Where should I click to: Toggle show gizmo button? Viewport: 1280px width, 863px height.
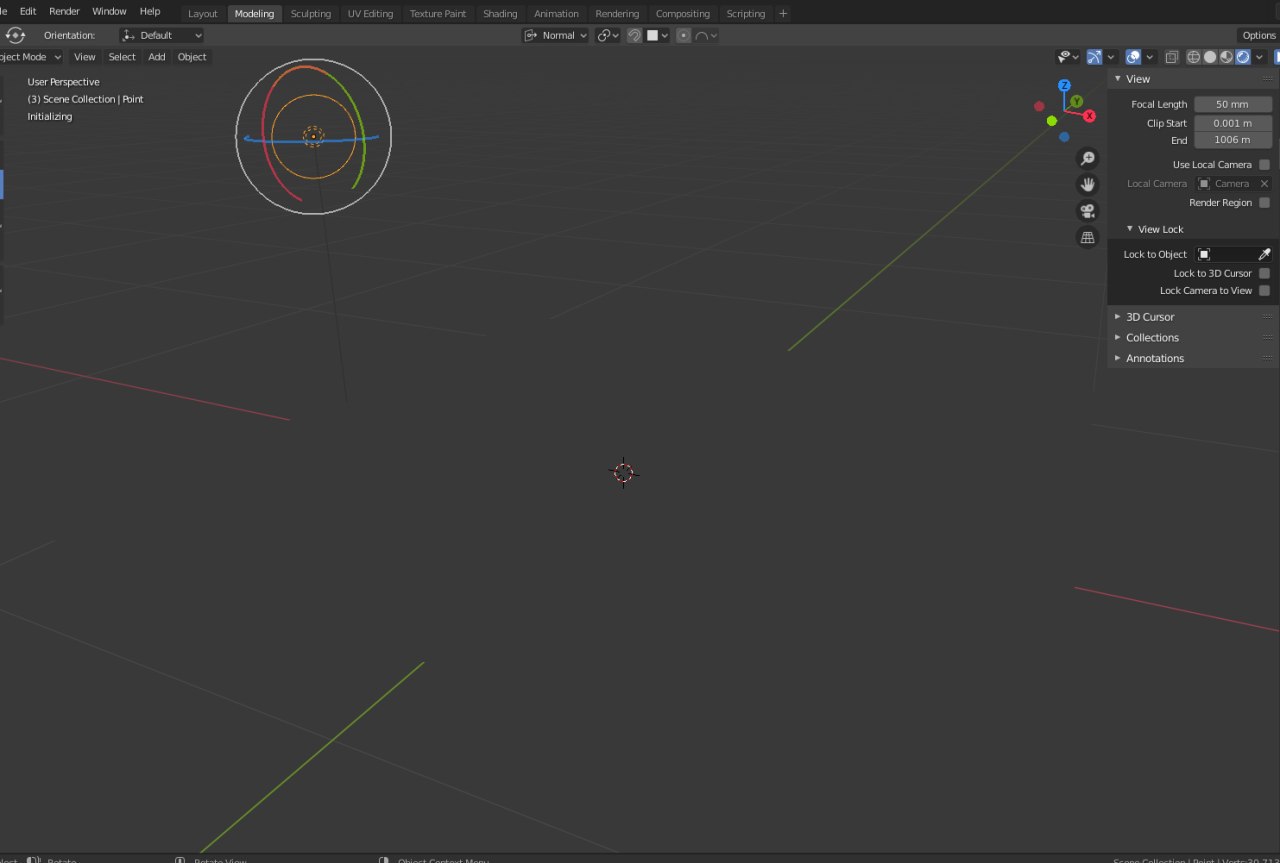[1094, 57]
